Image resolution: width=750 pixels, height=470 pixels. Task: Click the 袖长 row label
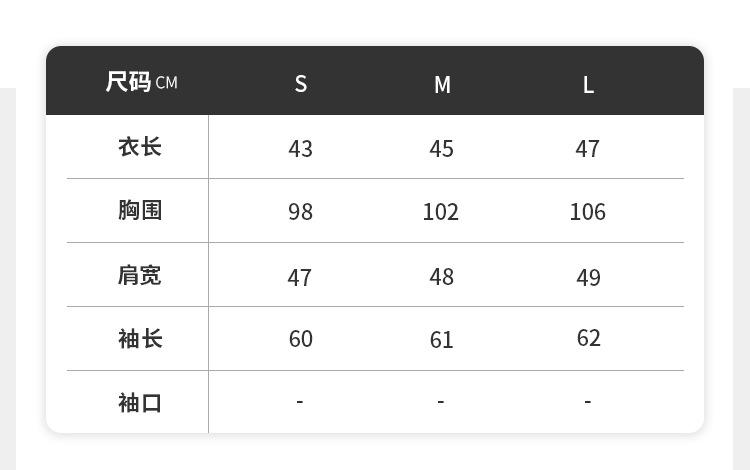(140, 339)
